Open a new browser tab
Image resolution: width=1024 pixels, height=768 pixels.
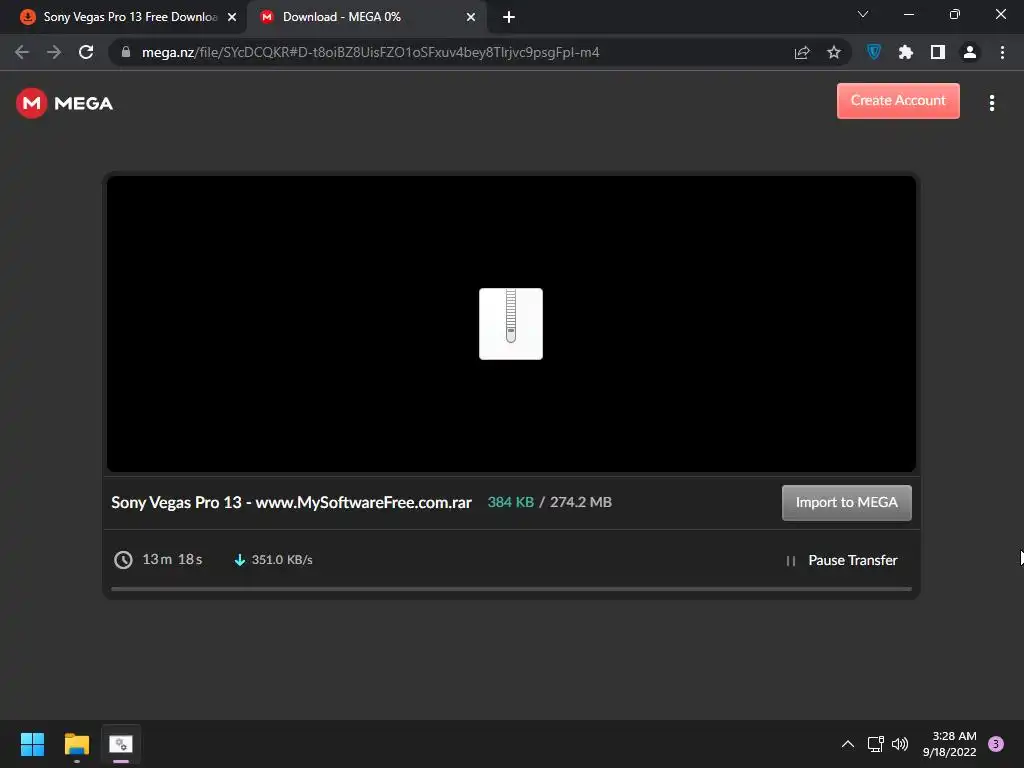[x=509, y=17]
